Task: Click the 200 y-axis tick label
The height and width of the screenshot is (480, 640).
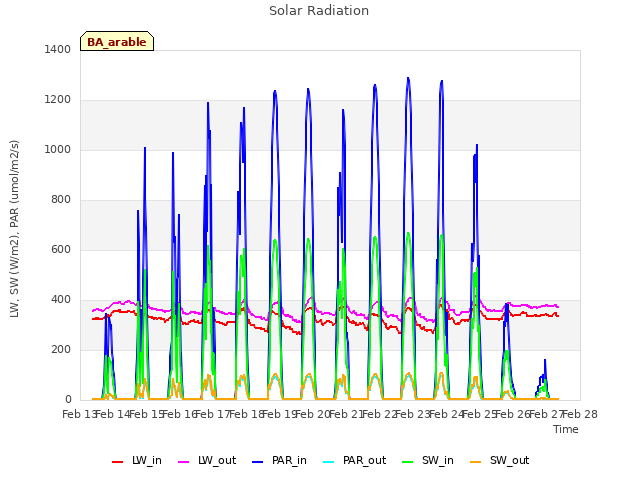Action: pyautogui.click(x=61, y=349)
